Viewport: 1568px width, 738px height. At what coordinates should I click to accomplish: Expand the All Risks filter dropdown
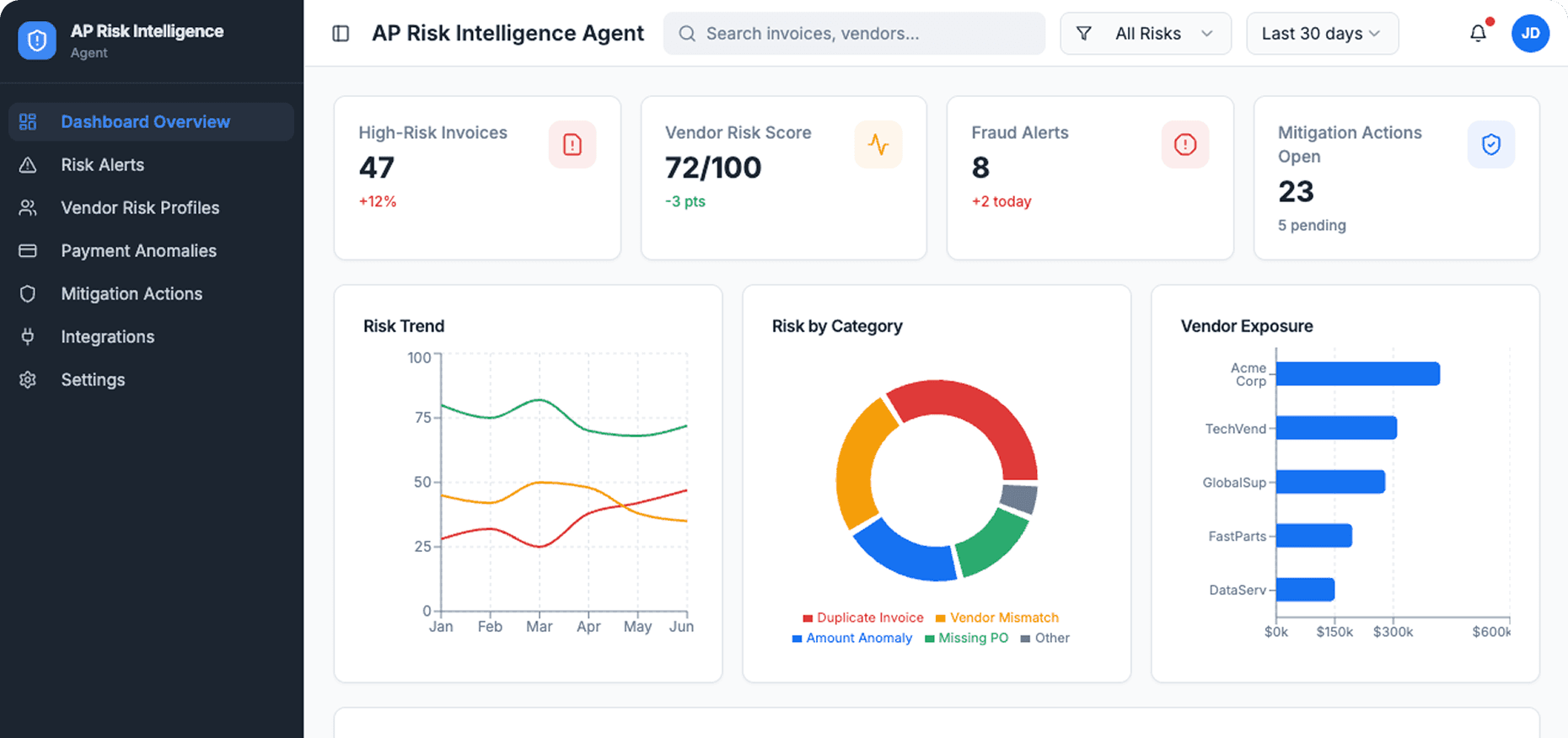(1146, 34)
